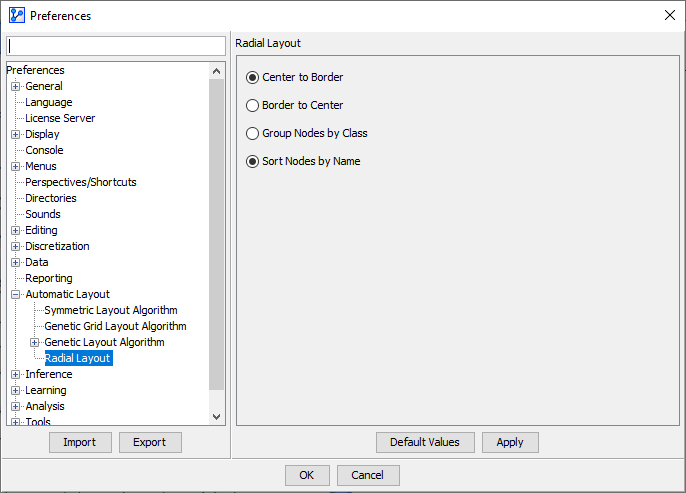Click the Default Values button
The image size is (686, 493).
point(424,442)
